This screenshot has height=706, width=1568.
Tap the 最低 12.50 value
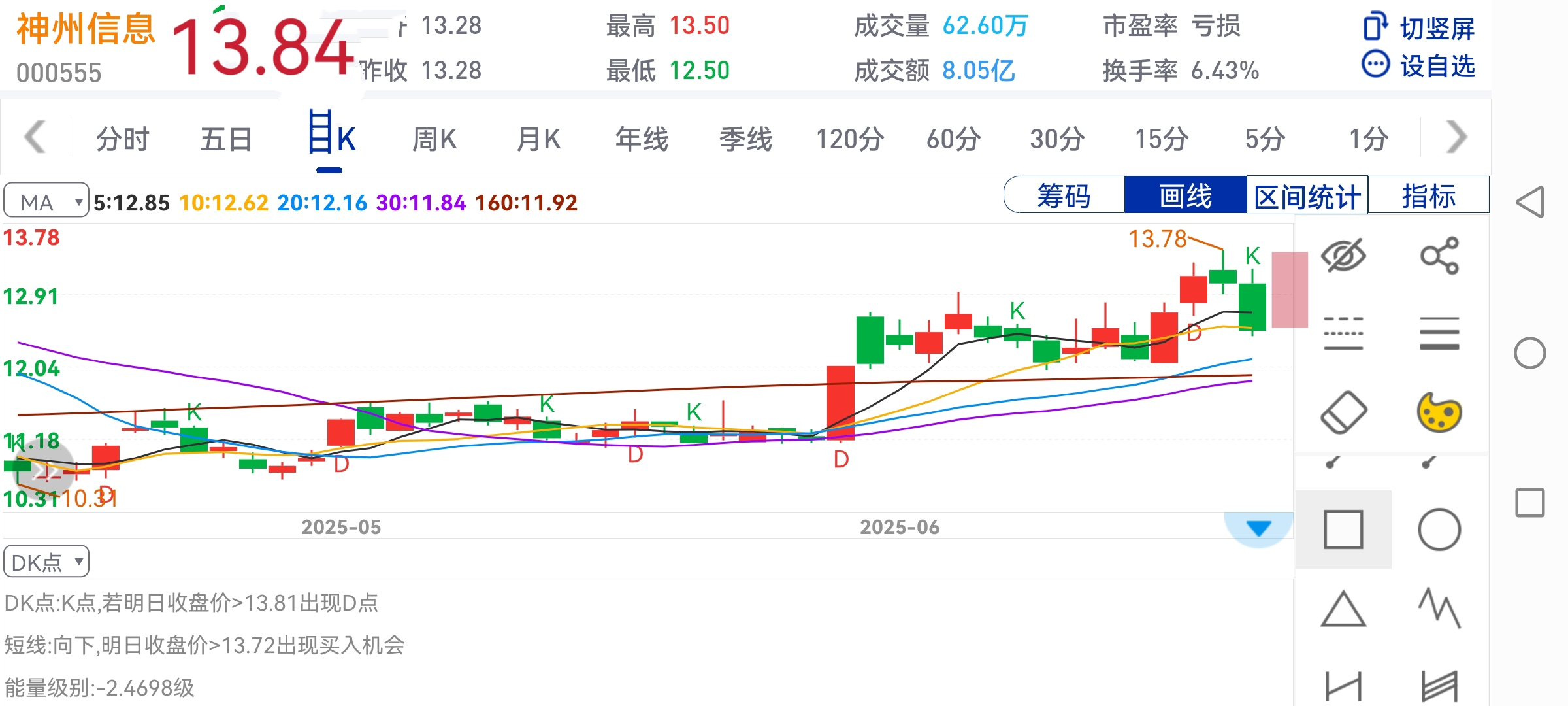699,70
